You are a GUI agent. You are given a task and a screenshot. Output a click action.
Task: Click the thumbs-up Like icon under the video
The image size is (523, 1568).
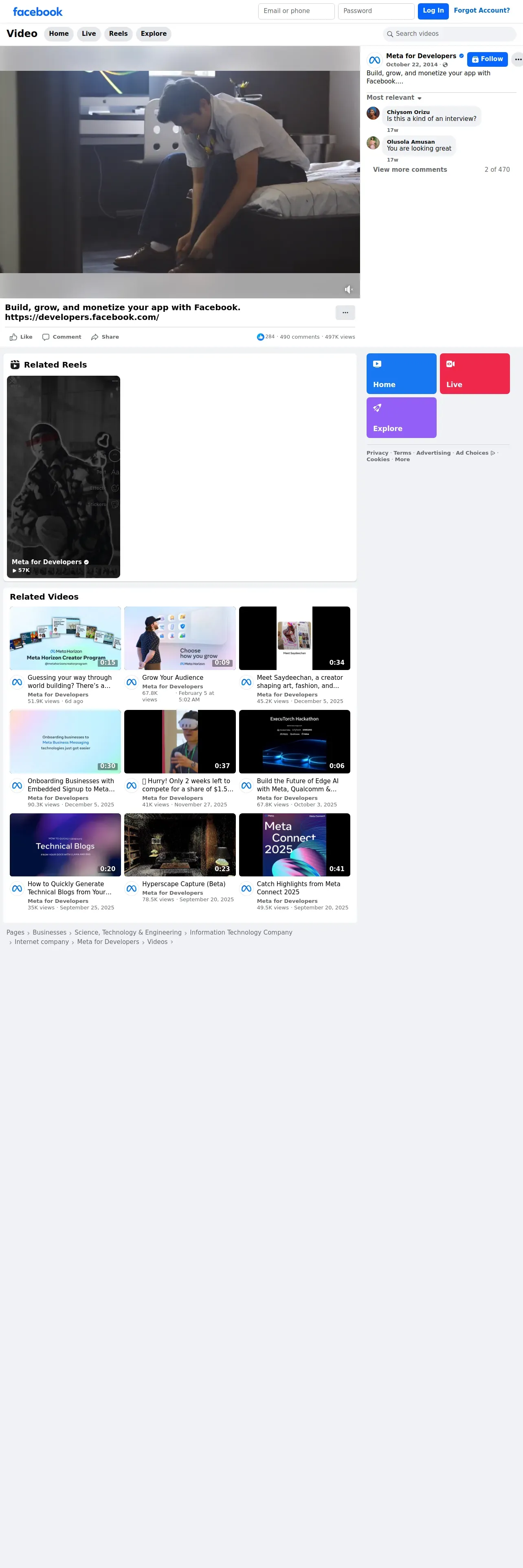click(13, 337)
